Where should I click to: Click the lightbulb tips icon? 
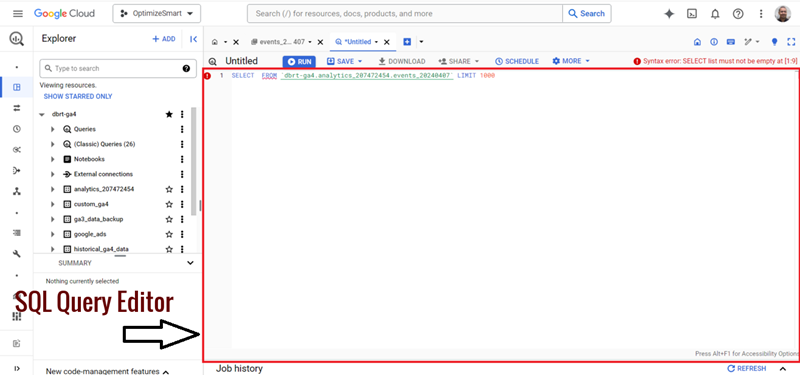pos(774,42)
